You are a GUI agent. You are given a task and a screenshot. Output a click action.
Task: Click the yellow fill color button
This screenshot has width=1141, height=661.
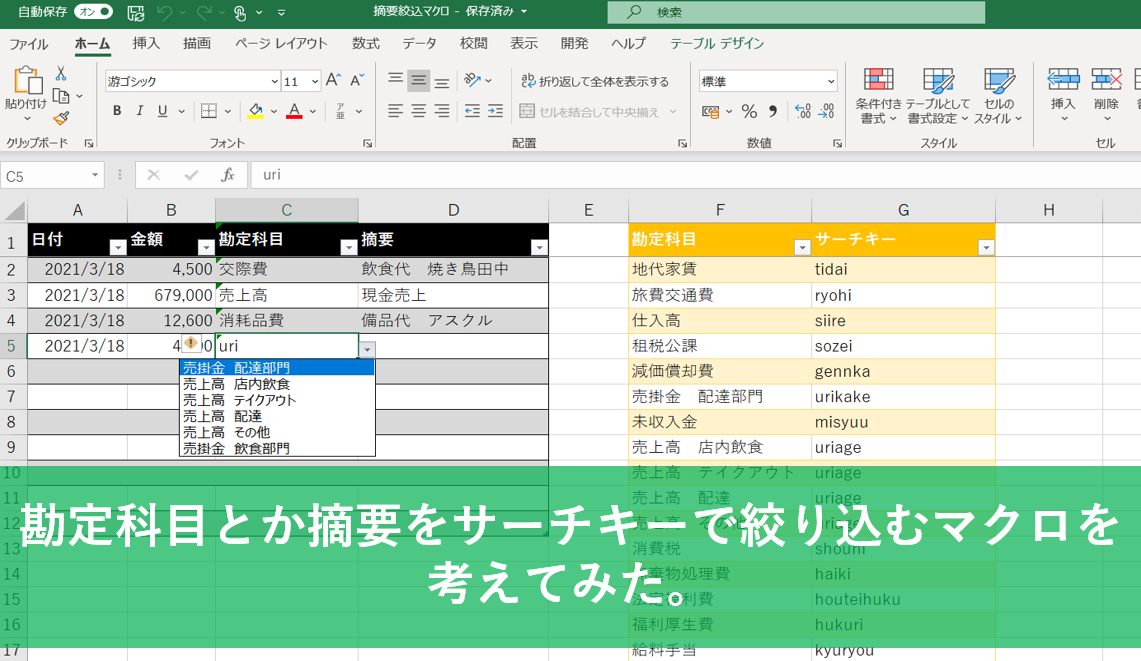click(256, 111)
